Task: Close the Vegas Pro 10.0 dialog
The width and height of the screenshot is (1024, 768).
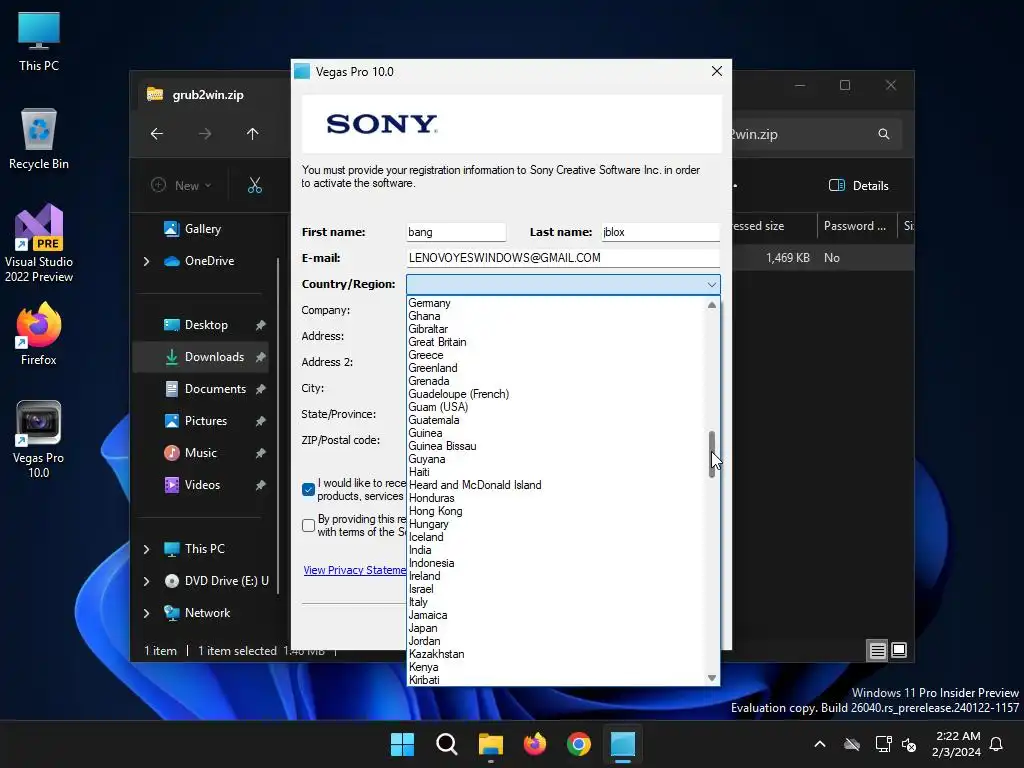Action: pyautogui.click(x=716, y=71)
